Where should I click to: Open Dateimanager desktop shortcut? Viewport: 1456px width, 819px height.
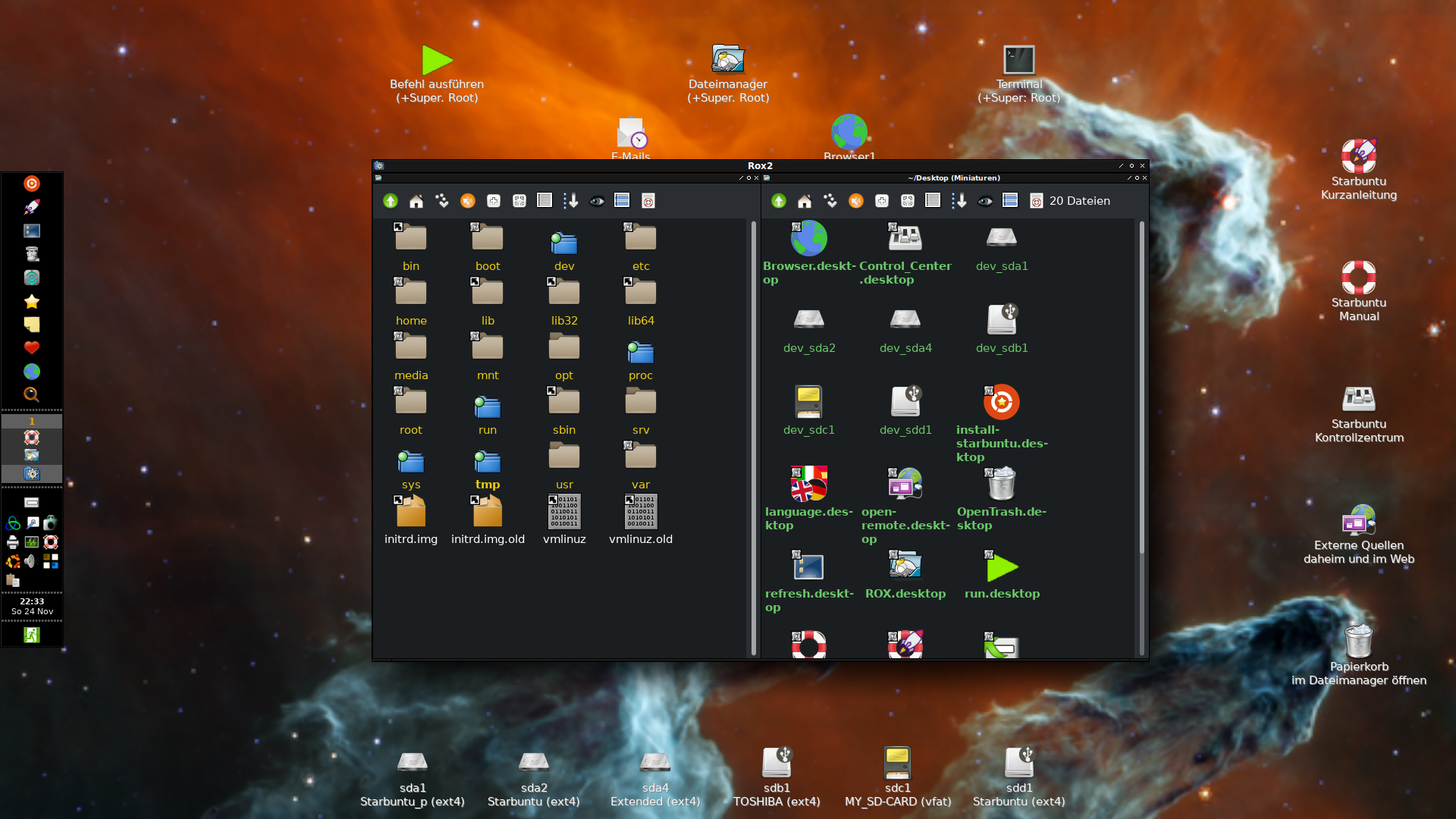tap(728, 74)
